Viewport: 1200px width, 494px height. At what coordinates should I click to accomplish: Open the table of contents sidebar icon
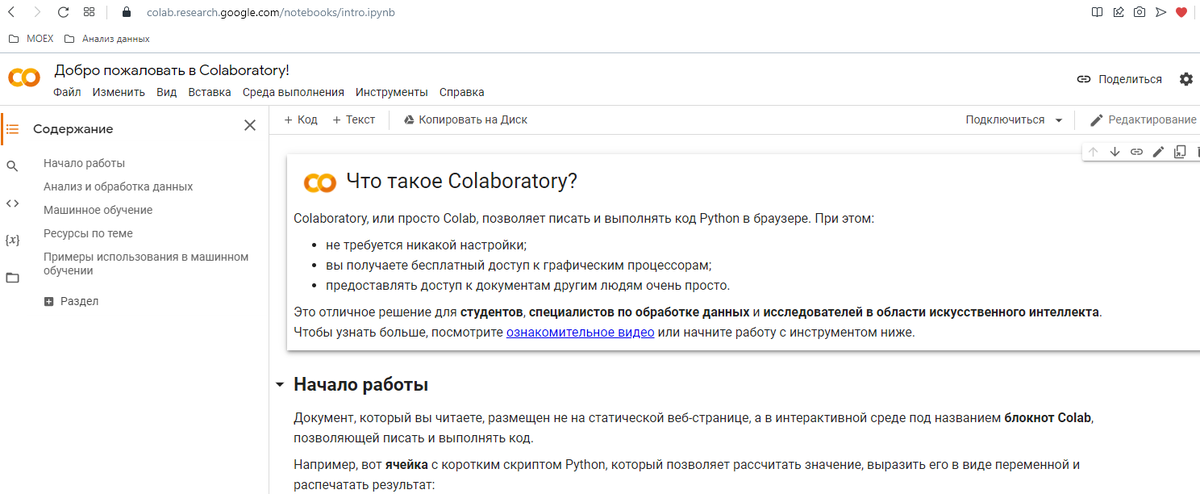(x=12, y=128)
